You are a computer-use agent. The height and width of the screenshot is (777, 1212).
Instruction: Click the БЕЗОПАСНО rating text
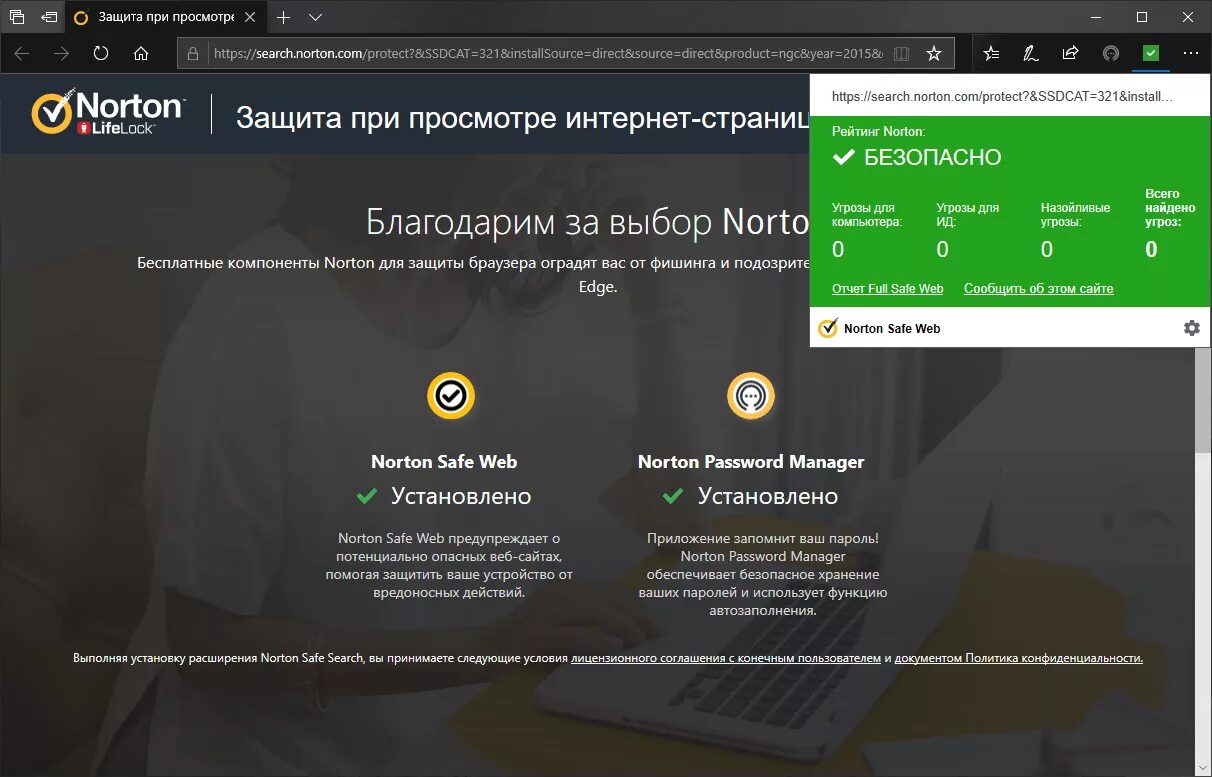pos(932,157)
